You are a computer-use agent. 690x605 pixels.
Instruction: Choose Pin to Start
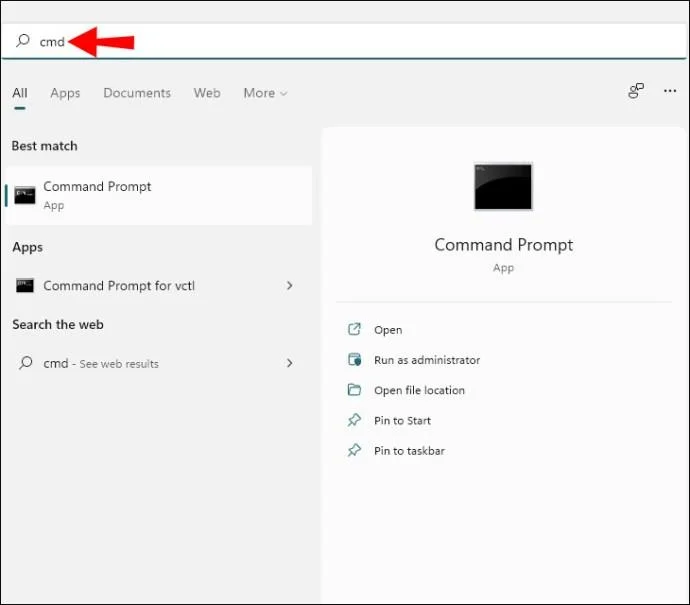coord(402,421)
